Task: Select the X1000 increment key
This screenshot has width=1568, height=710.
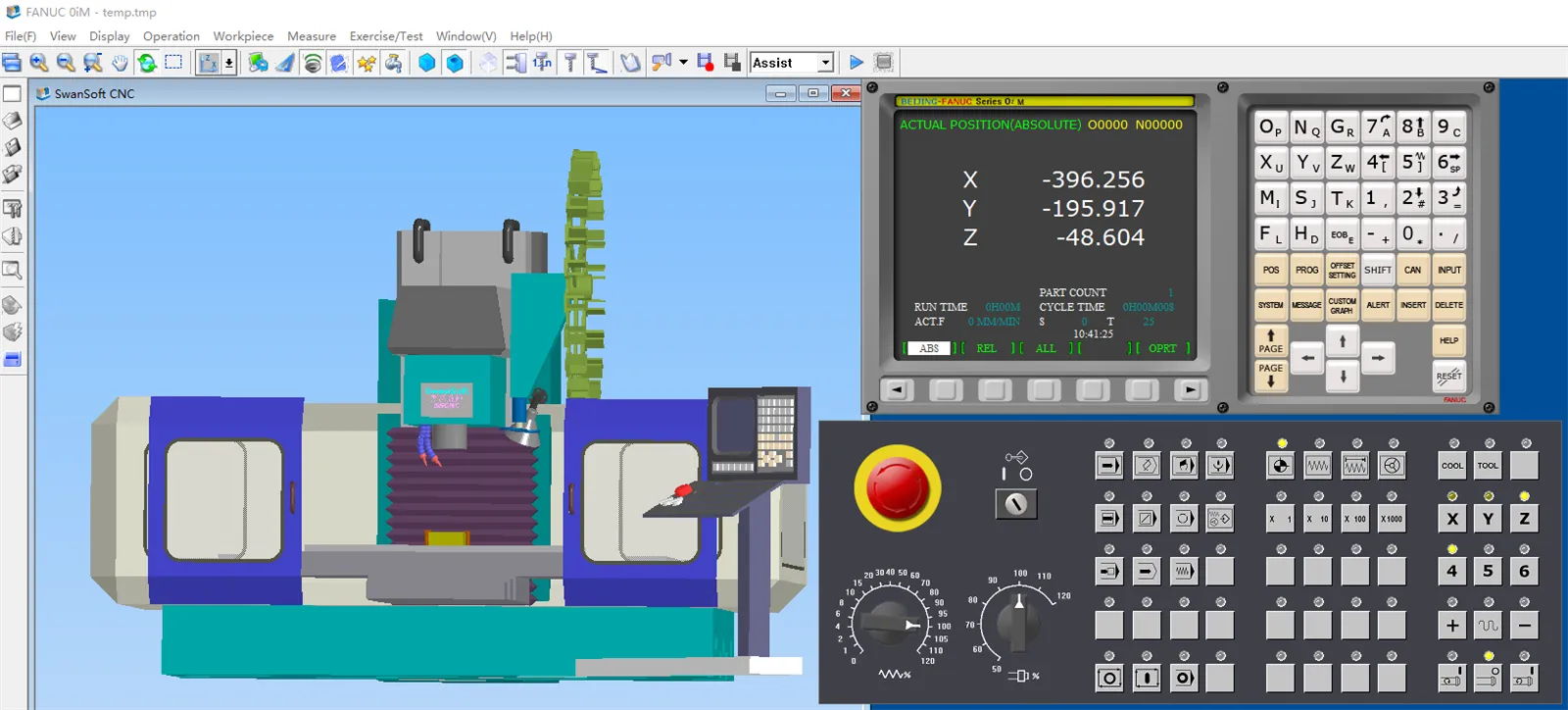Action: [x=1393, y=519]
